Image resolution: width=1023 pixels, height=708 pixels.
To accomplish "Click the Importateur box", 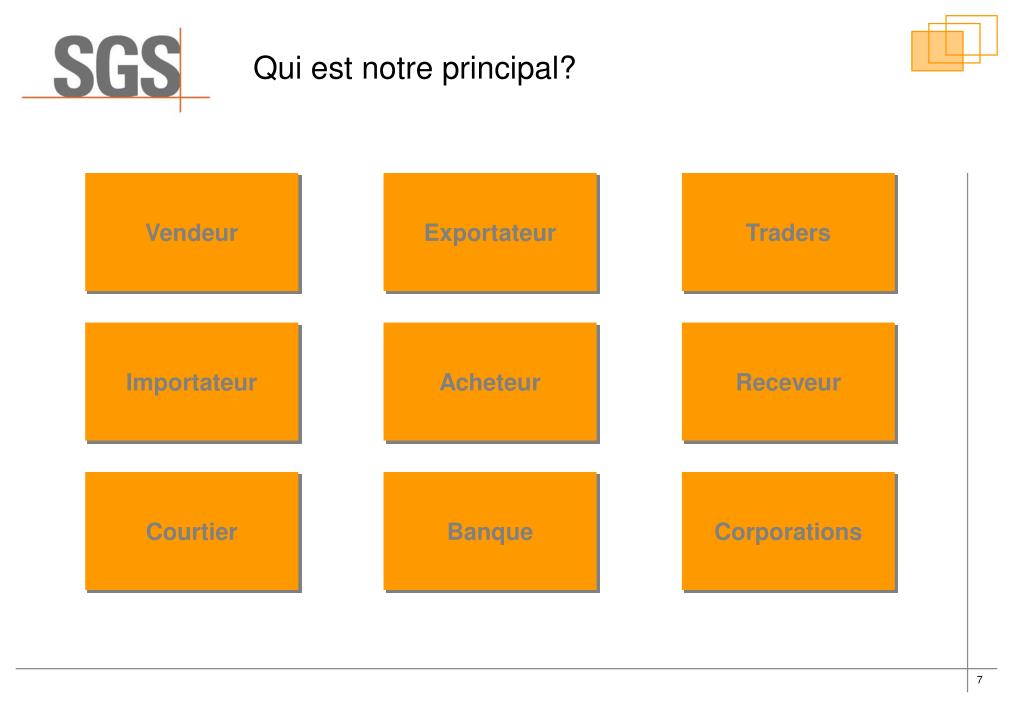I will pyautogui.click(x=192, y=382).
